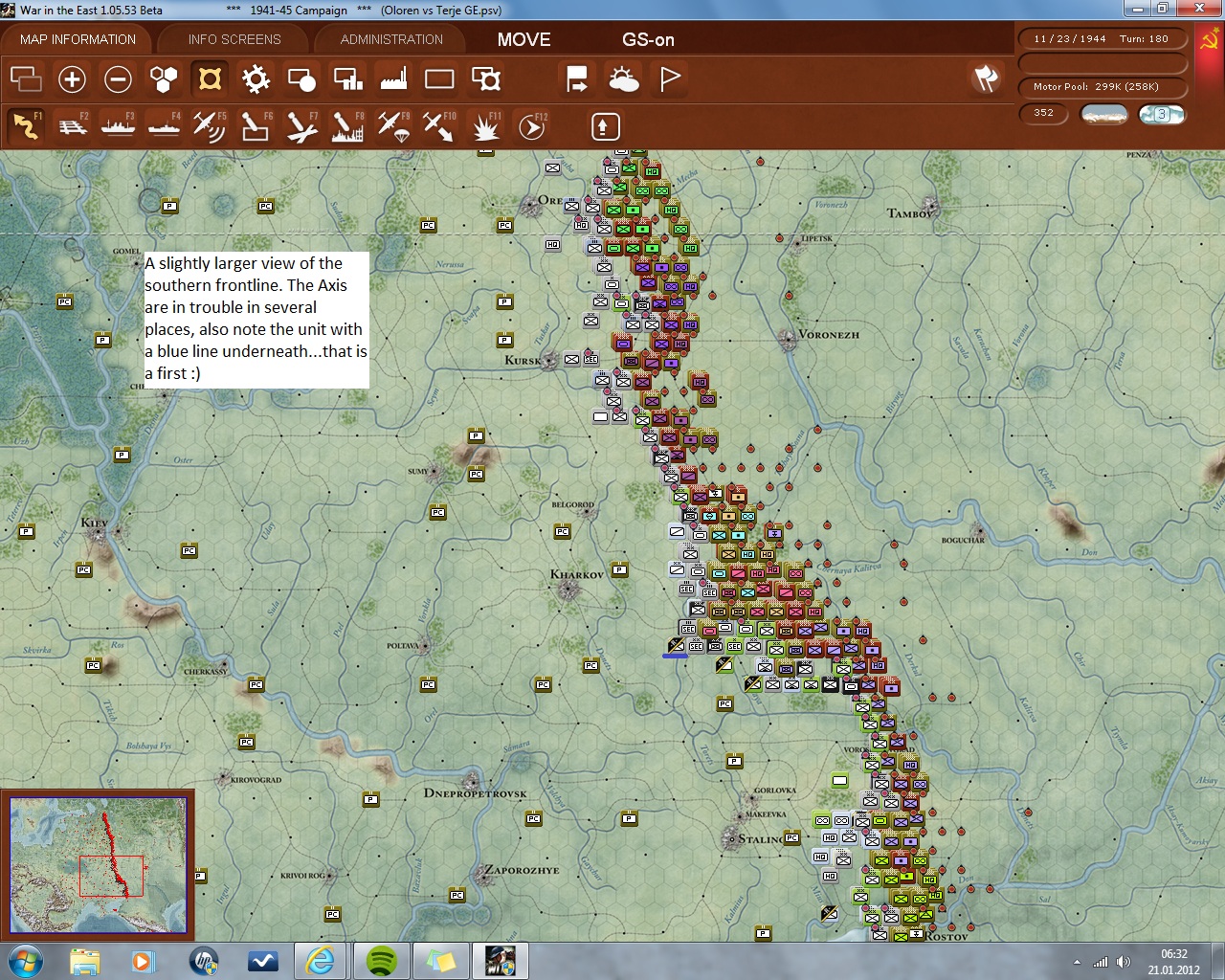Toggle the hex grid display icon
The height and width of the screenshot is (980, 1225).
pyautogui.click(x=164, y=78)
